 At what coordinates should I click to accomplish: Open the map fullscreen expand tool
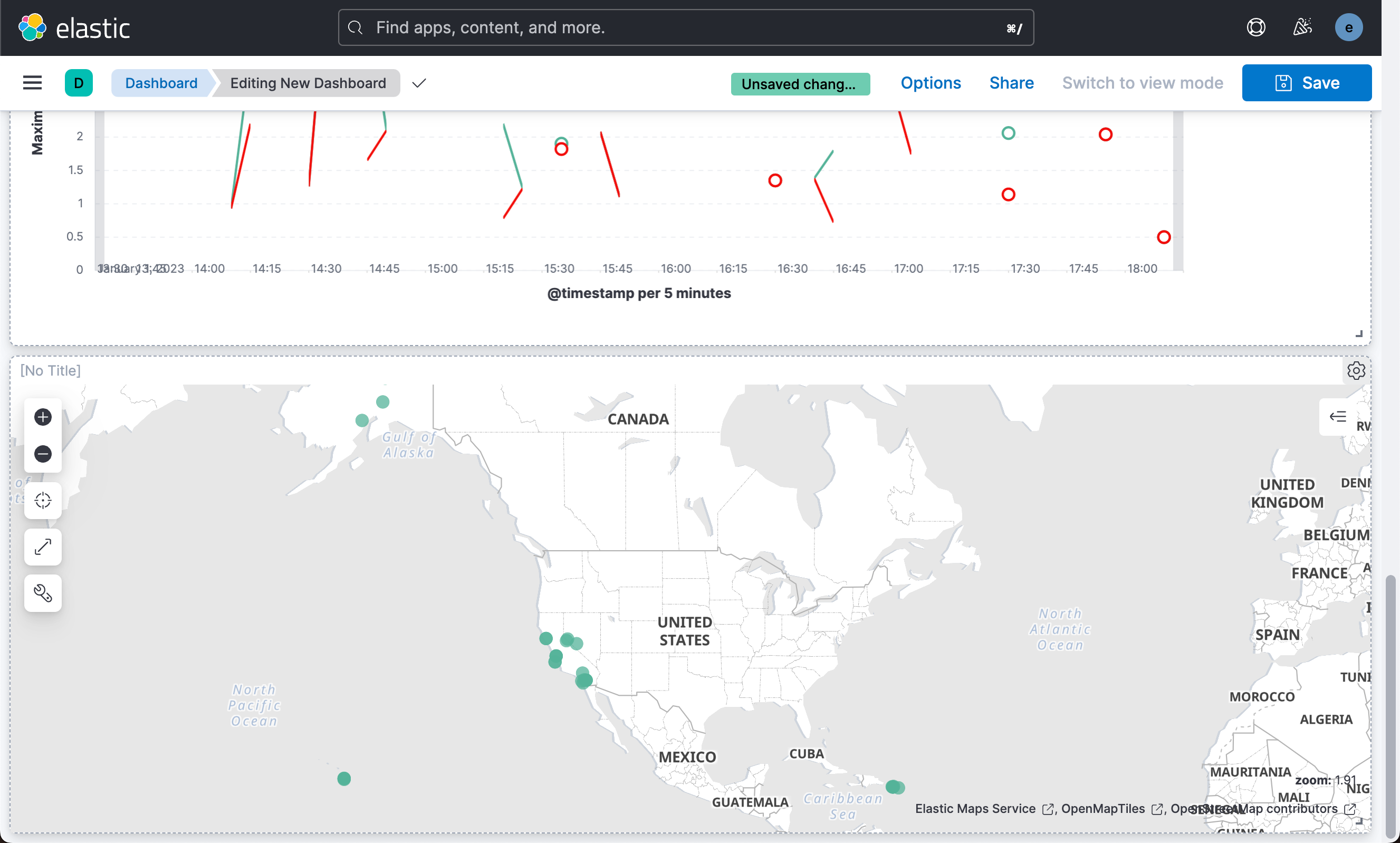[x=43, y=547]
